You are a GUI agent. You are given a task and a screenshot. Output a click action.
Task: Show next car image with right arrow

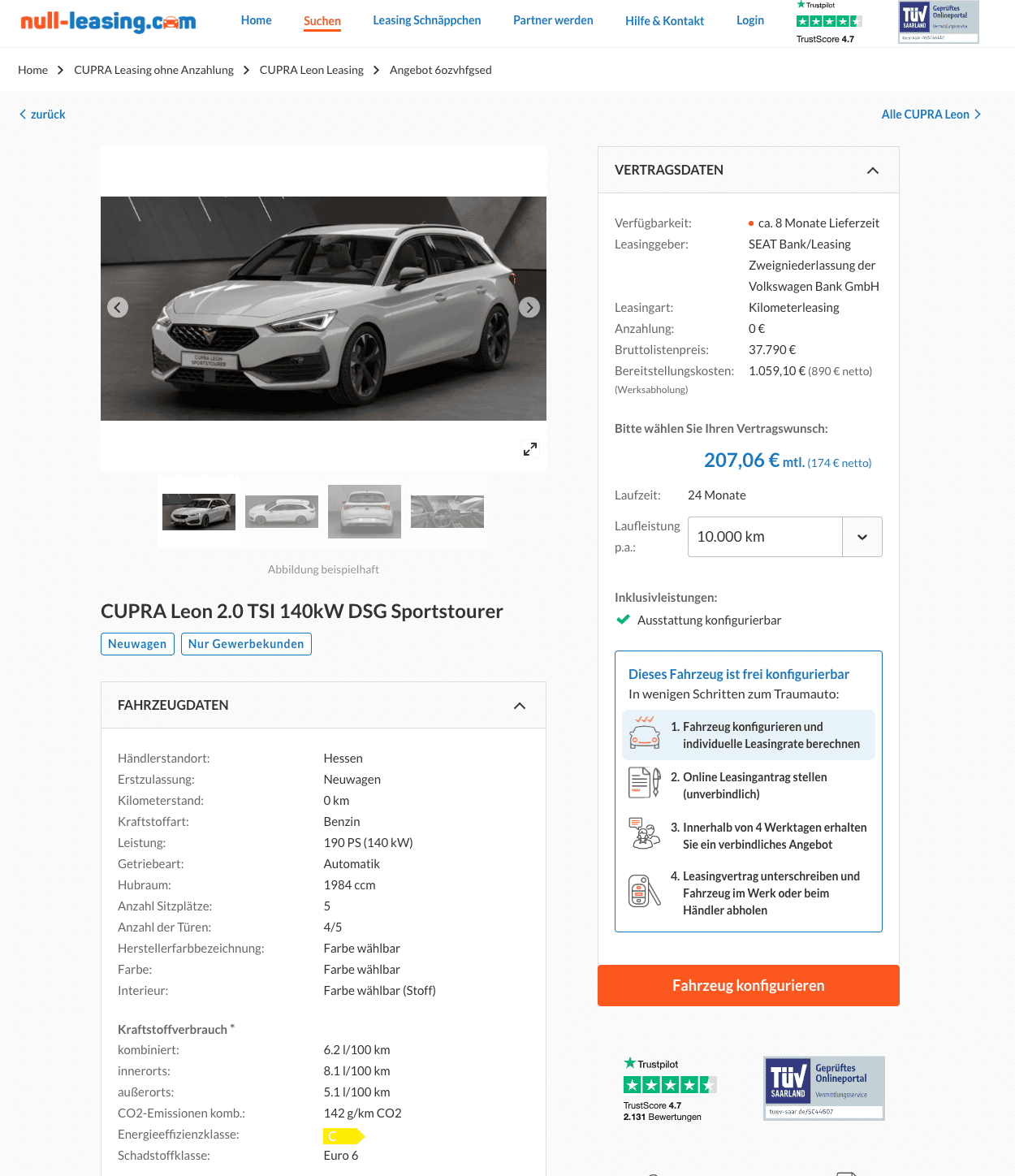(529, 307)
